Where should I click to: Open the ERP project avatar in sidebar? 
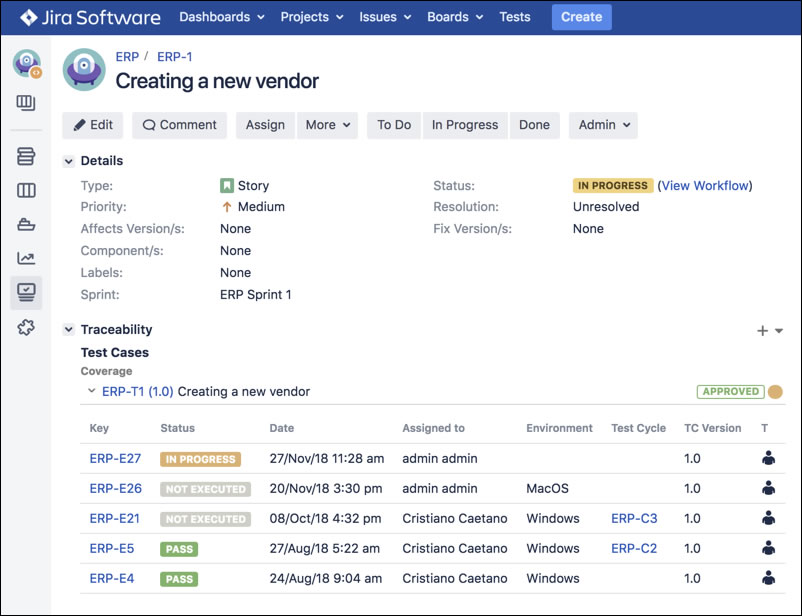pos(27,63)
